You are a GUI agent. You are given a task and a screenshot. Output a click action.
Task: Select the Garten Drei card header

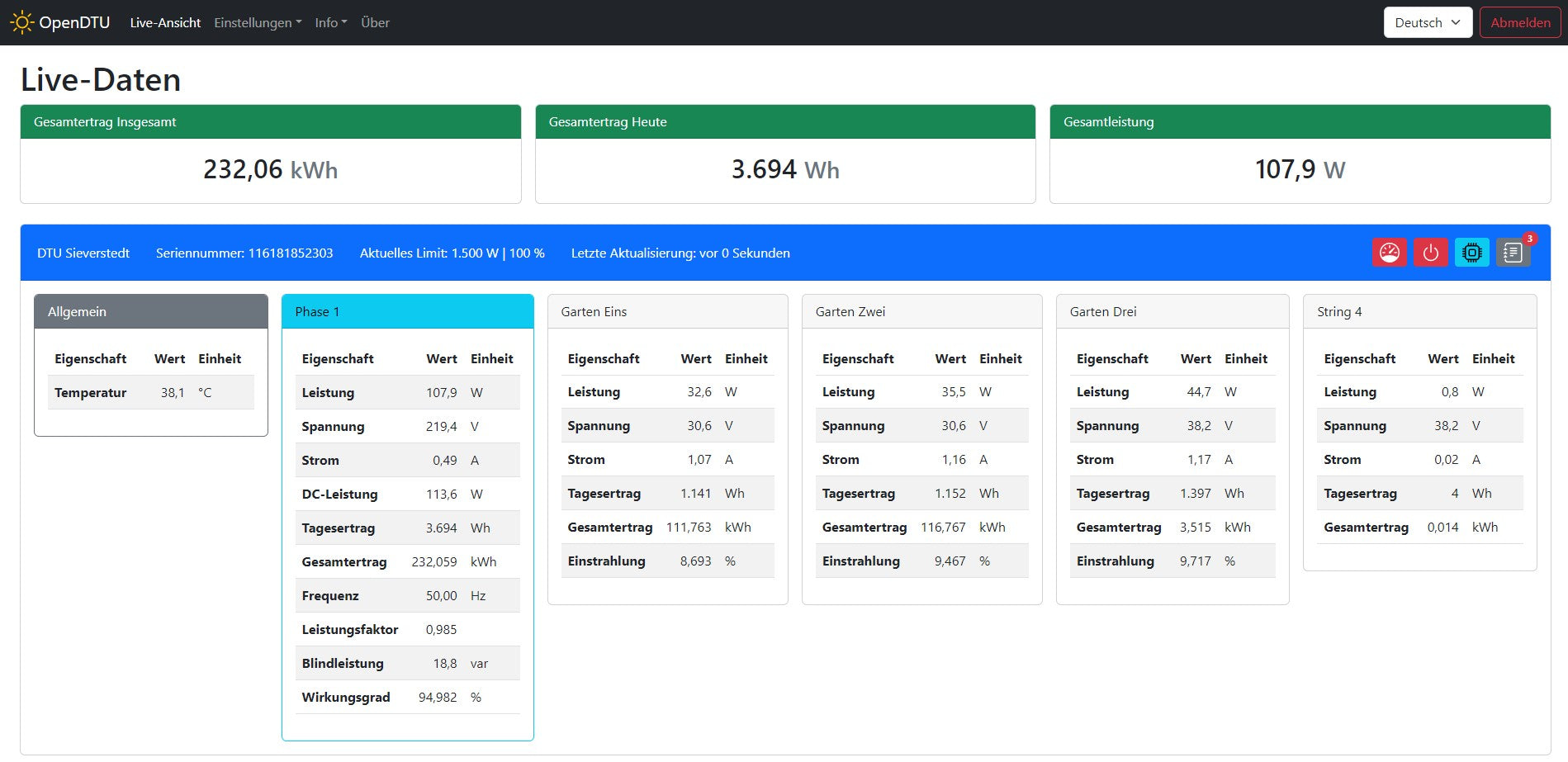(x=1172, y=311)
